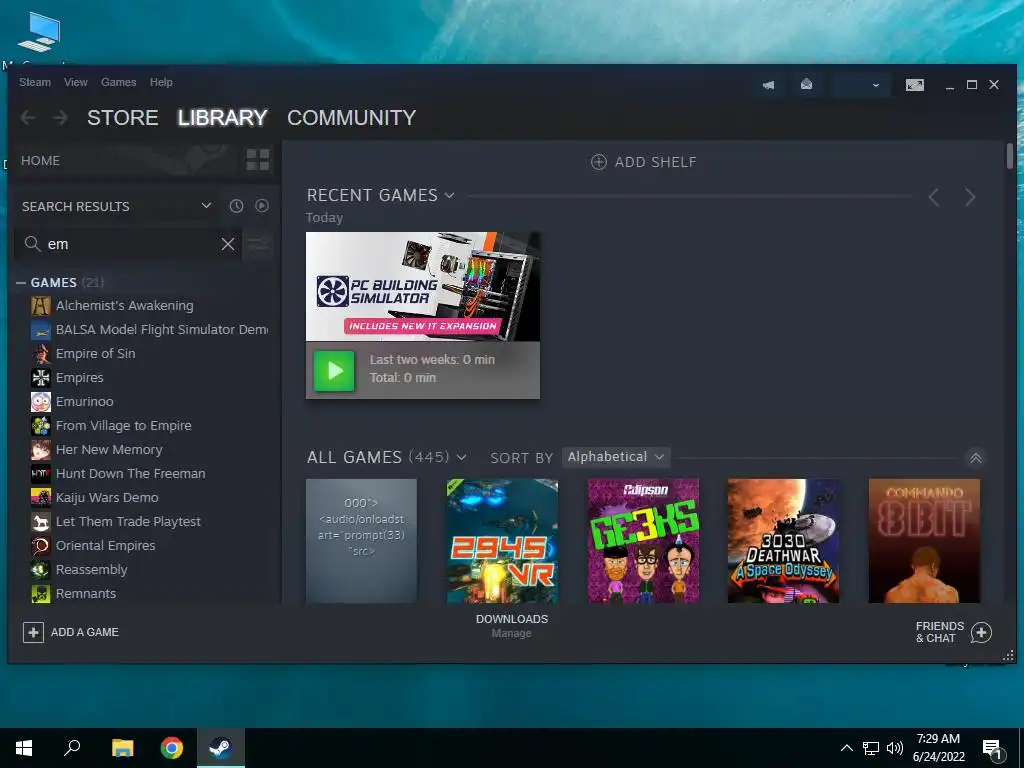Image resolution: width=1024 pixels, height=768 pixels.
Task: Open the placeholder game tile with audio text
Action: (361, 541)
